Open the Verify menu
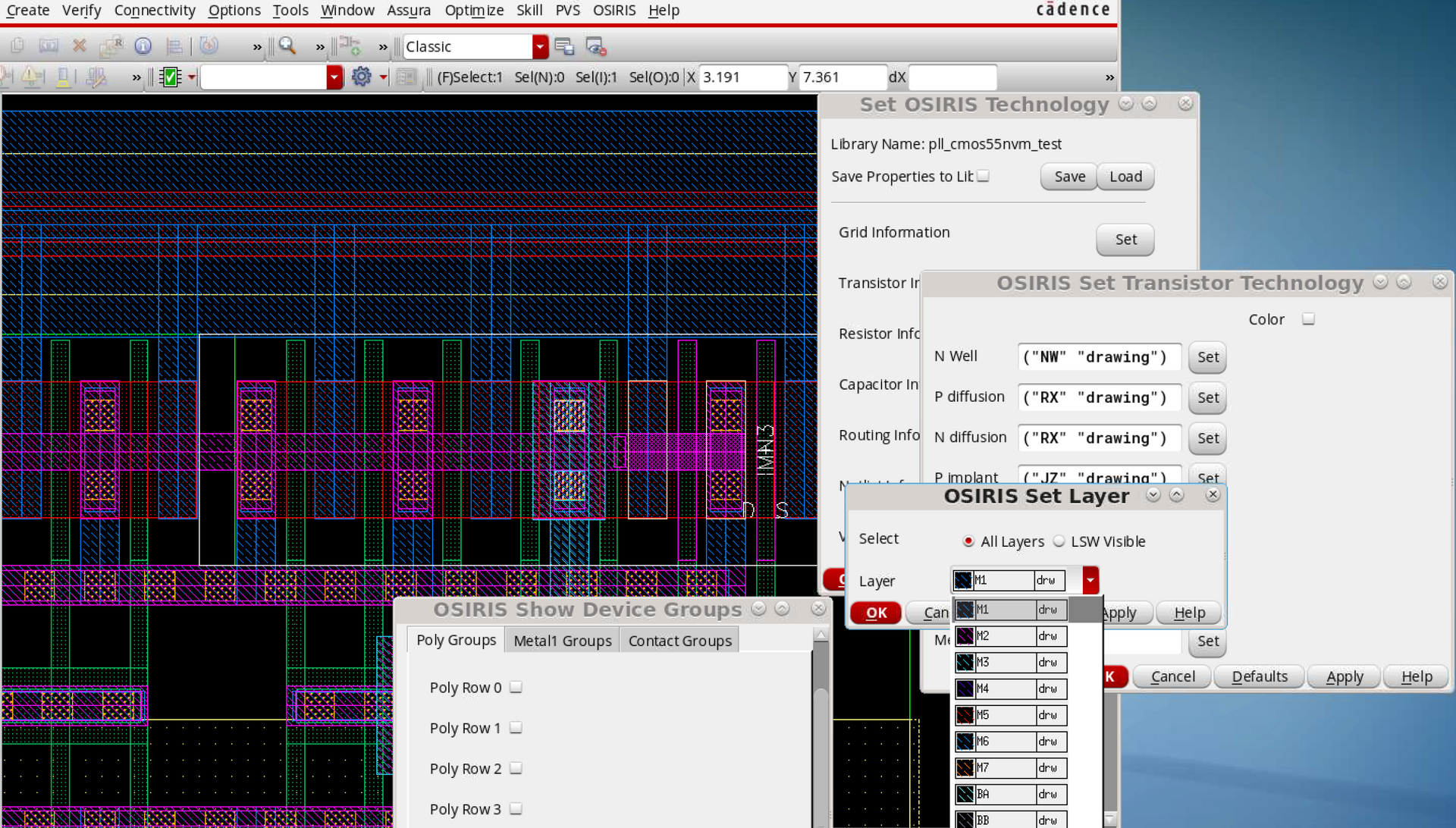The height and width of the screenshot is (828, 1456). click(x=81, y=11)
